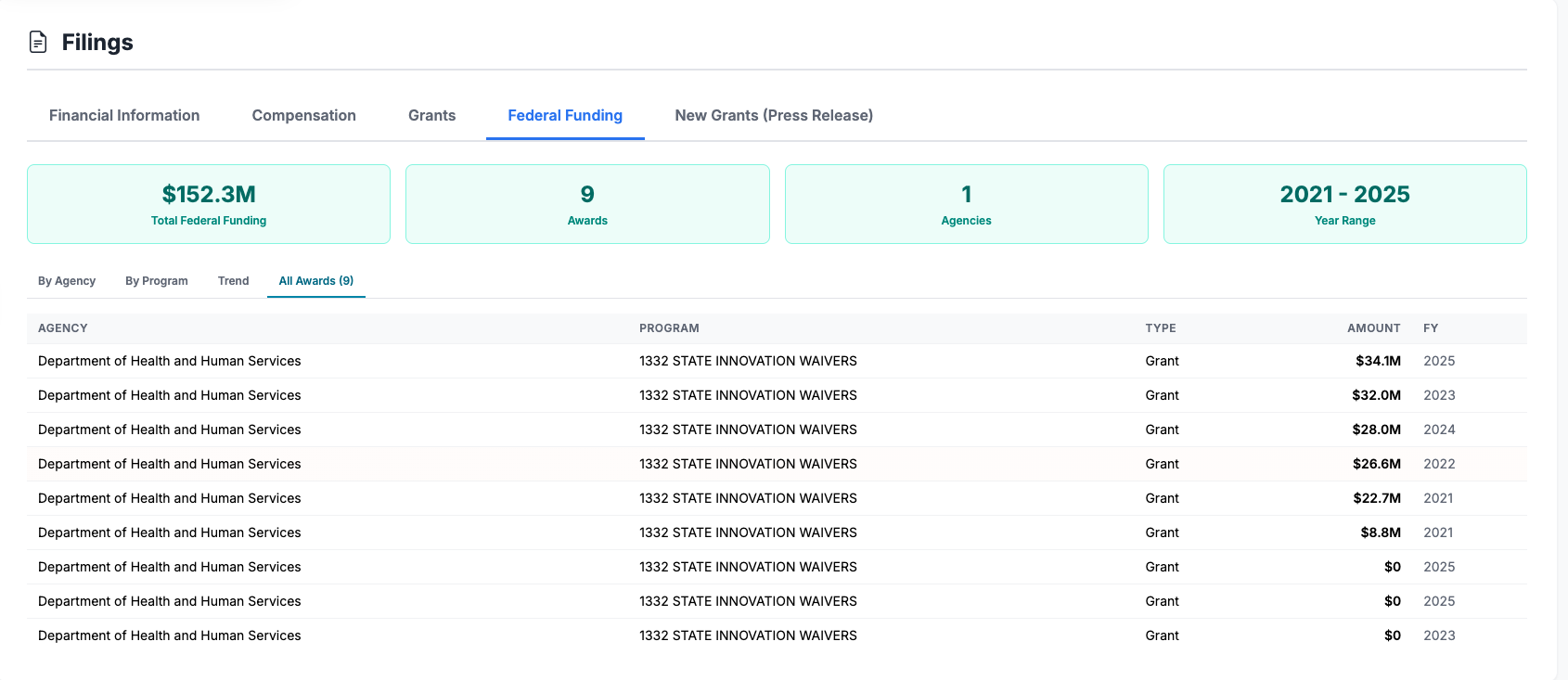Sort by the AMOUNT column header

coord(1373,328)
